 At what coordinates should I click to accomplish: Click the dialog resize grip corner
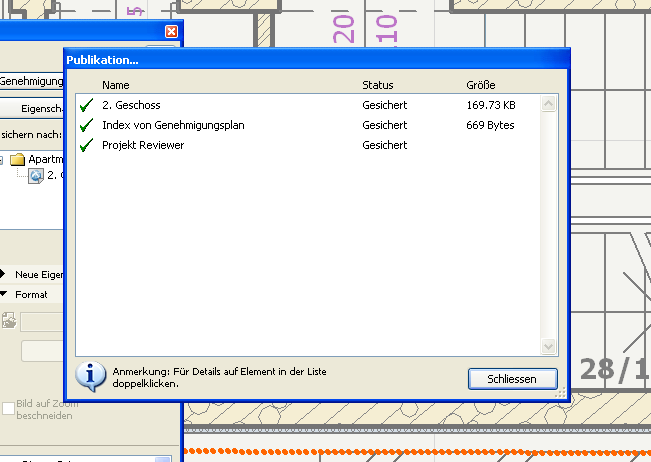(x=560, y=392)
